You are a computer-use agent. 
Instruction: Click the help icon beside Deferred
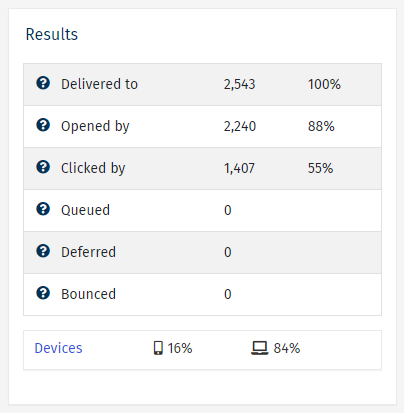[43, 251]
